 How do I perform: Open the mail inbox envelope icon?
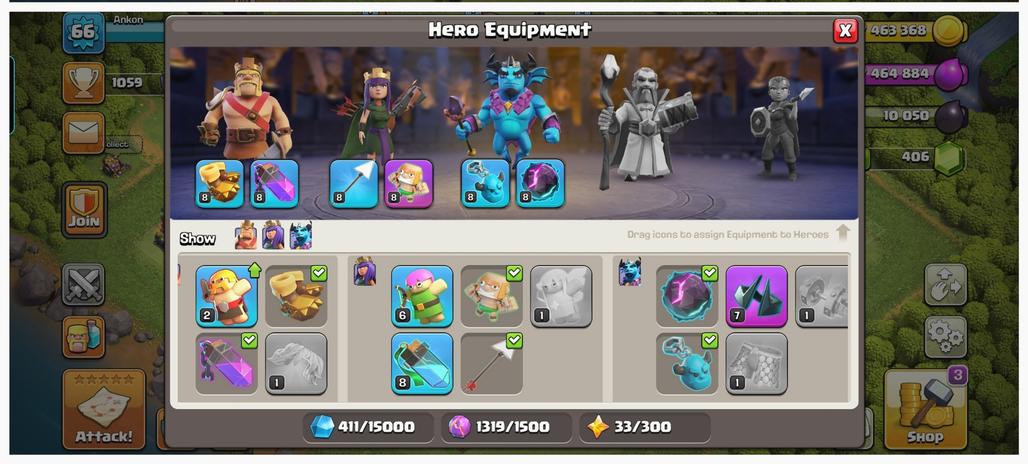83,133
